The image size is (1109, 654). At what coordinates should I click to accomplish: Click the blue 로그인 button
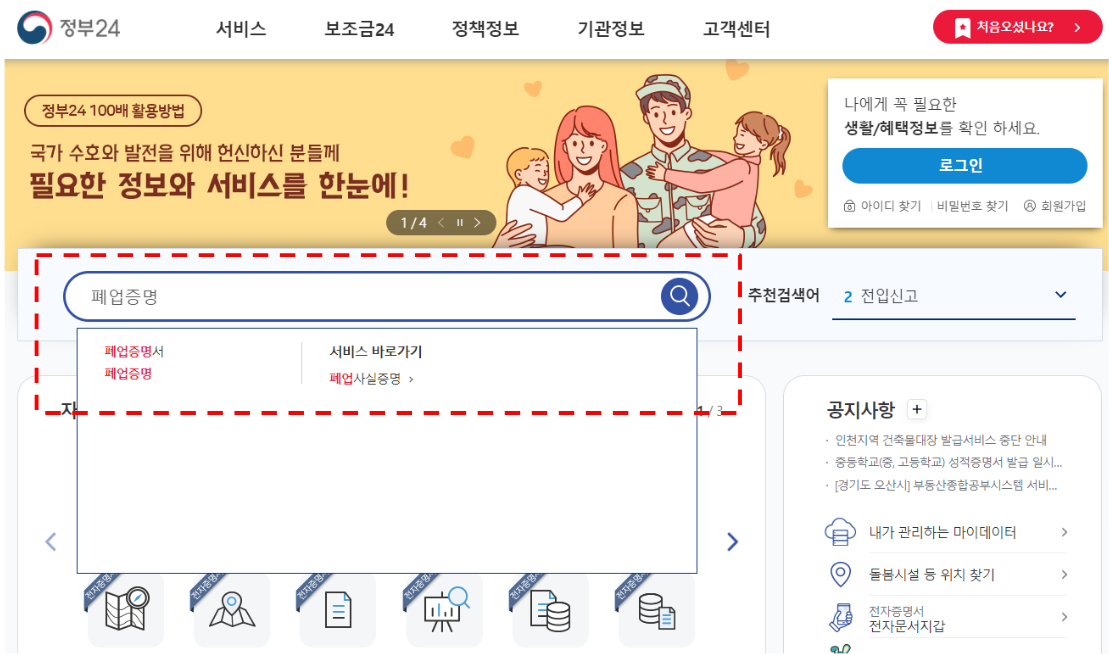(964, 165)
